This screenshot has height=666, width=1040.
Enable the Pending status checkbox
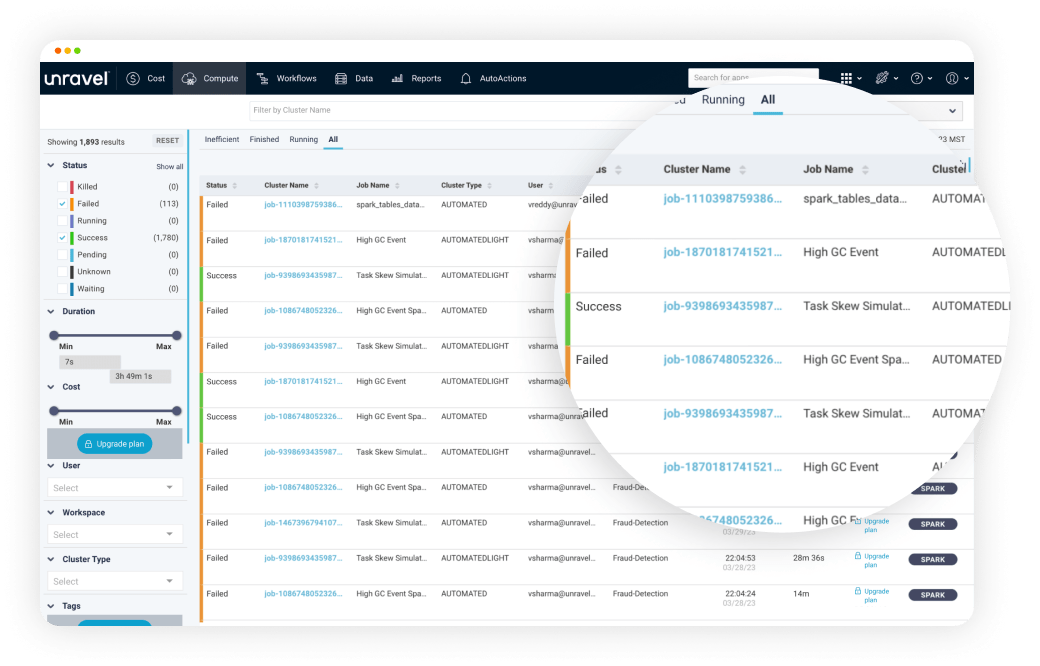click(x=62, y=255)
